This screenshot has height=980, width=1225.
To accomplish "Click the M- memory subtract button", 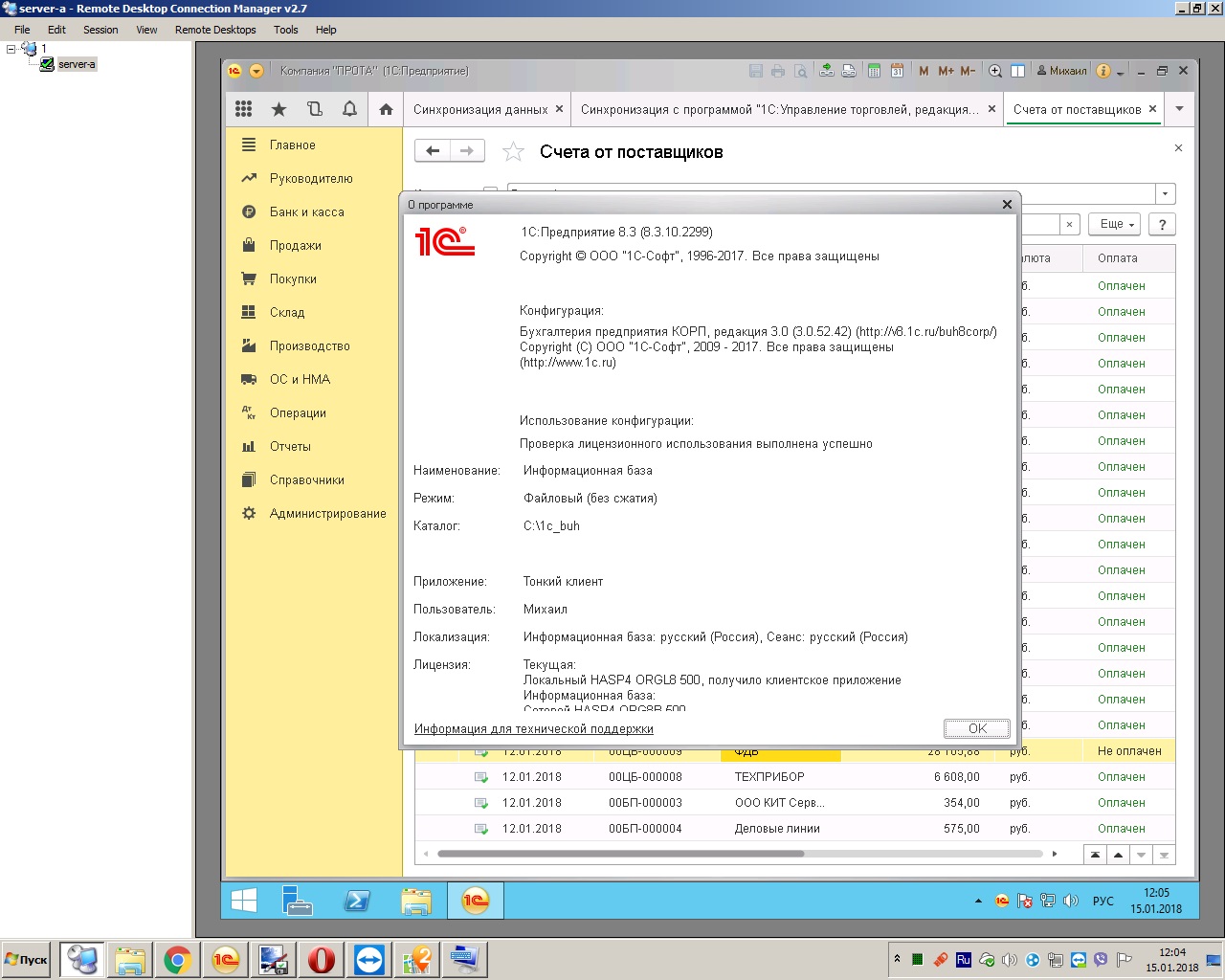I will tap(968, 71).
